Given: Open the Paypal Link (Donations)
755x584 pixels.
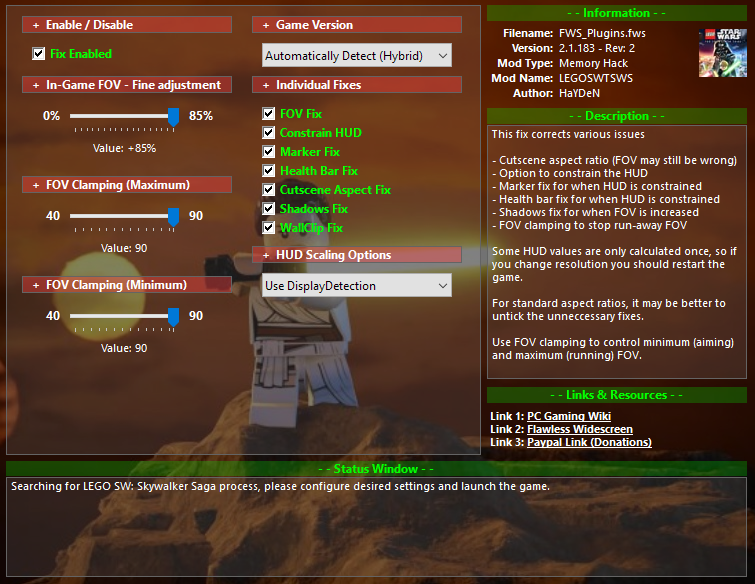Looking at the screenshot, I should (x=589, y=442).
